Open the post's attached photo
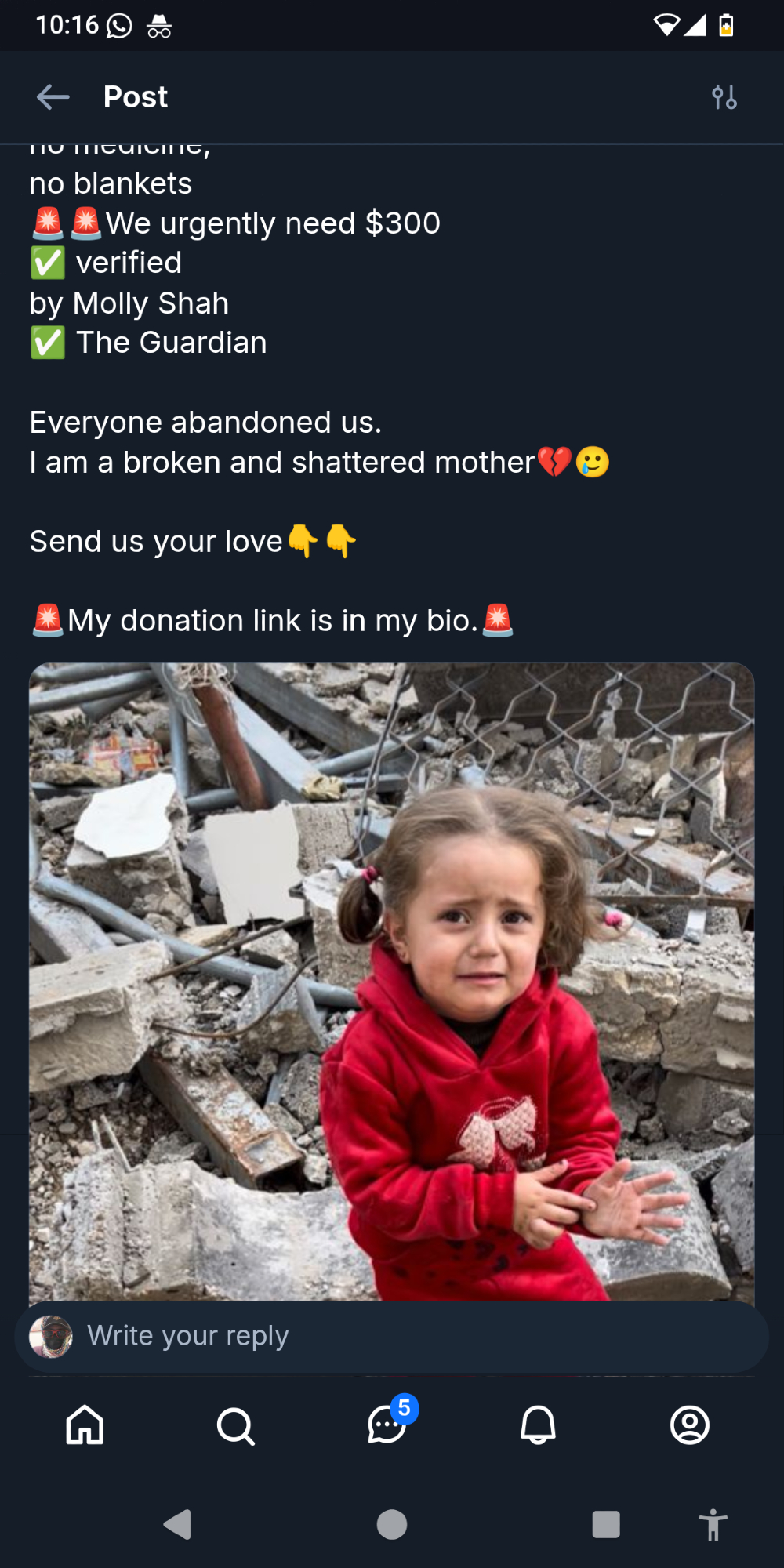This screenshot has height=1568, width=784. tap(392, 980)
